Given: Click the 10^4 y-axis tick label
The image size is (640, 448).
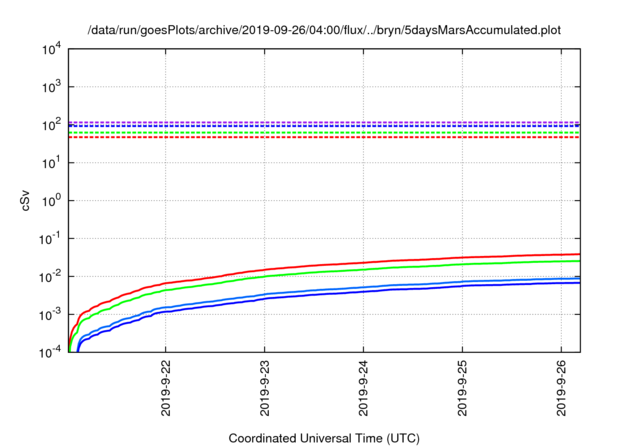Looking at the screenshot, I should pyautogui.click(x=51, y=49).
